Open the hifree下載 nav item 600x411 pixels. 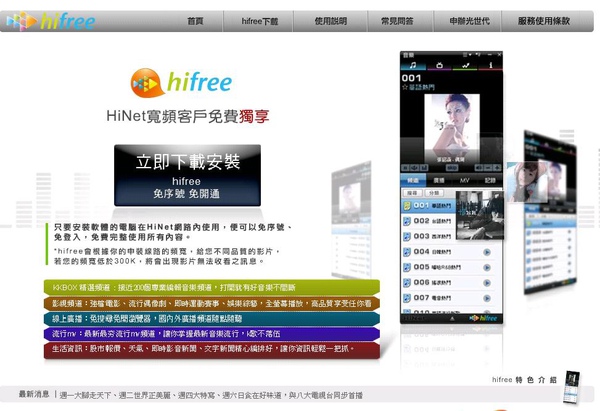tap(259, 21)
